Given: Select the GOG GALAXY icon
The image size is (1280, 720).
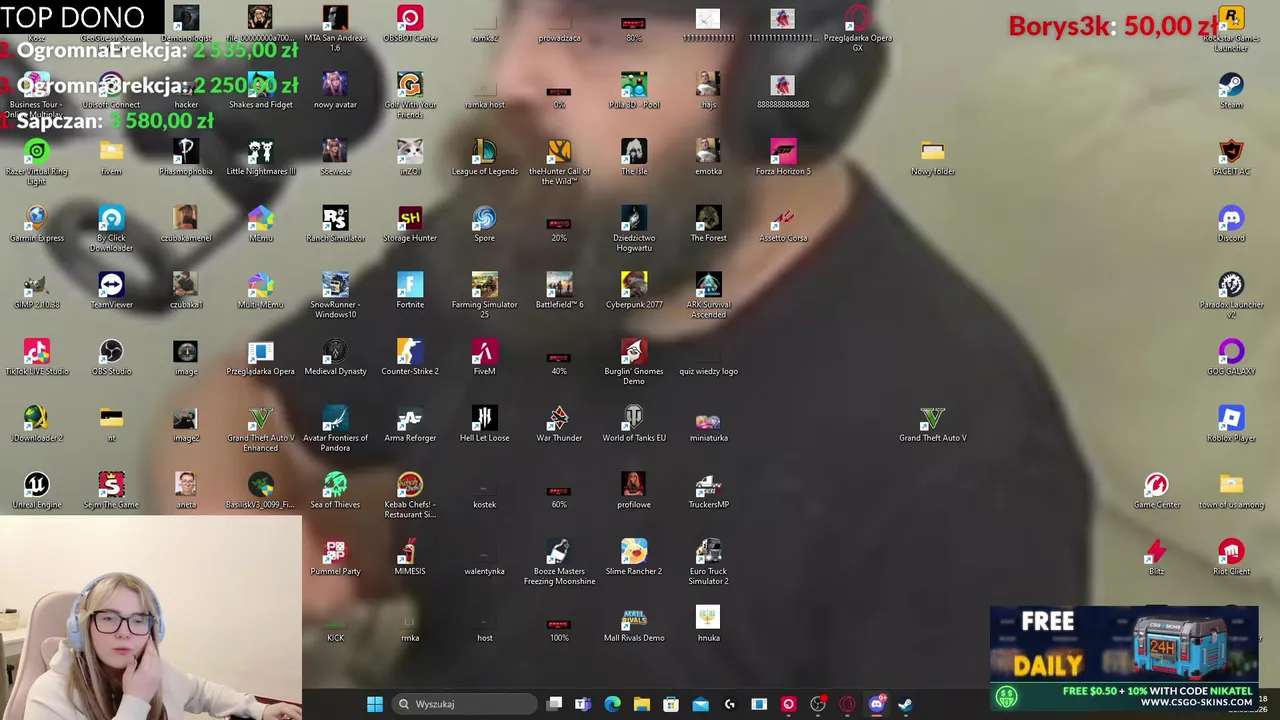Looking at the screenshot, I should [1231, 357].
